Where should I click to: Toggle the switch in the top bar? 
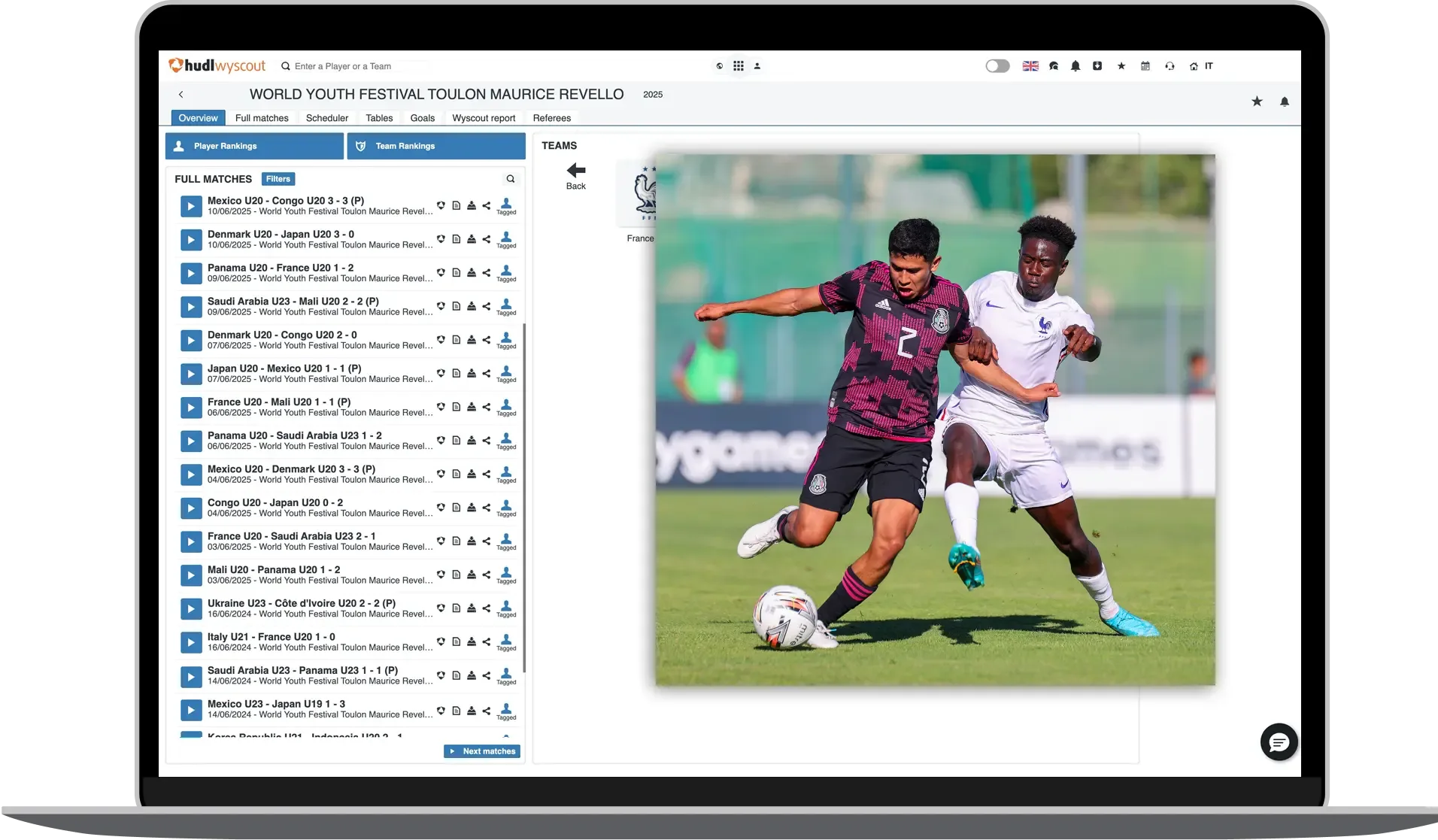pyautogui.click(x=997, y=66)
